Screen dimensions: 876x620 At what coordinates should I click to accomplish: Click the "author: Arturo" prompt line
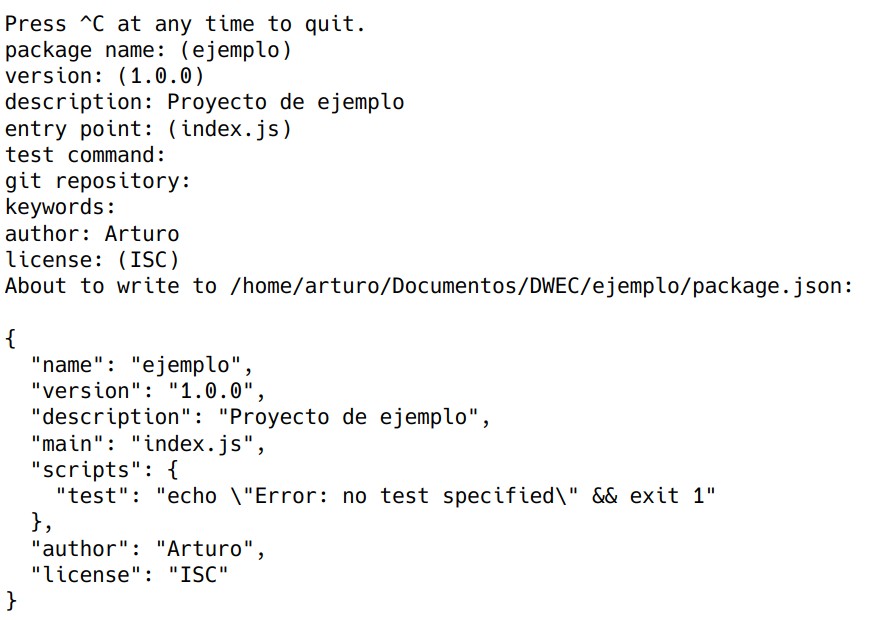tap(92, 234)
